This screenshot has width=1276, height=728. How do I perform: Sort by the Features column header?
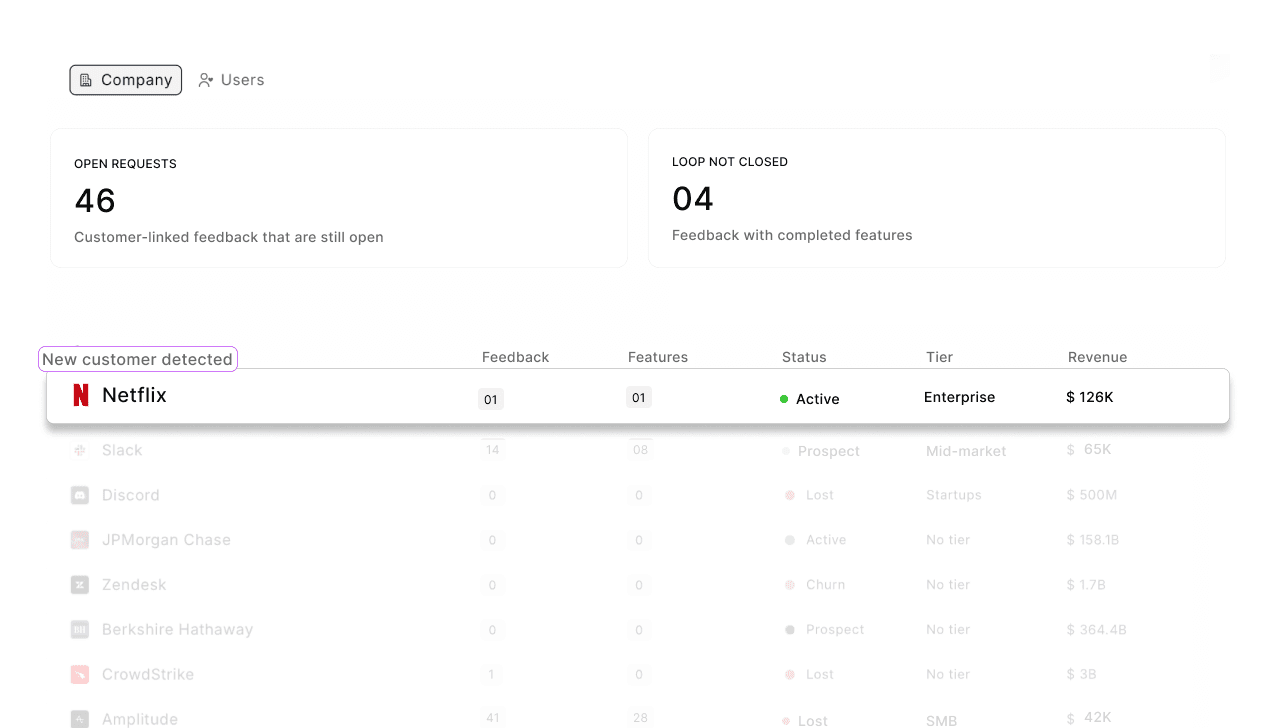point(658,357)
